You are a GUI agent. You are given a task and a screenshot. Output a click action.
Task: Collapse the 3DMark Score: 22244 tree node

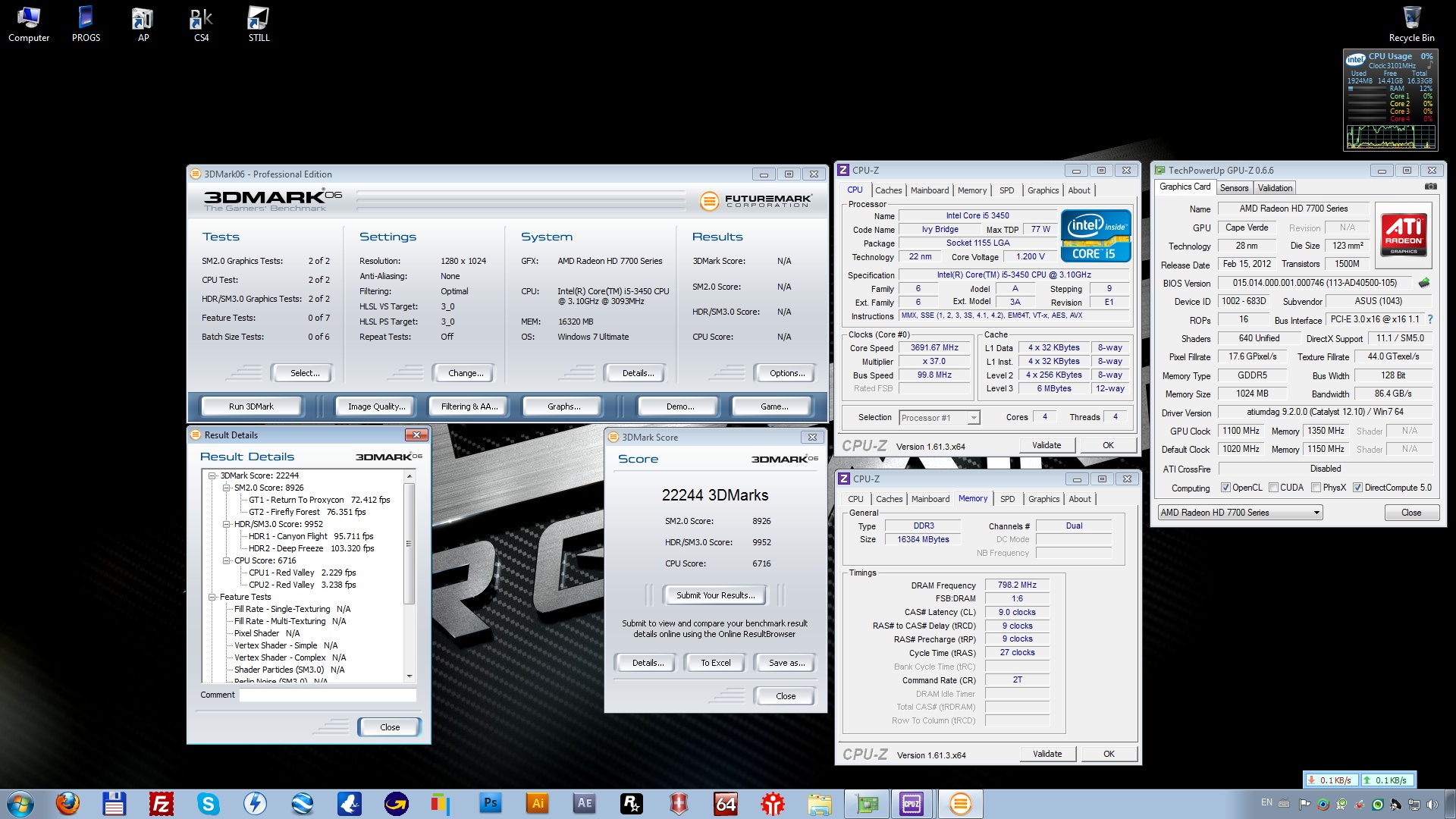213,475
